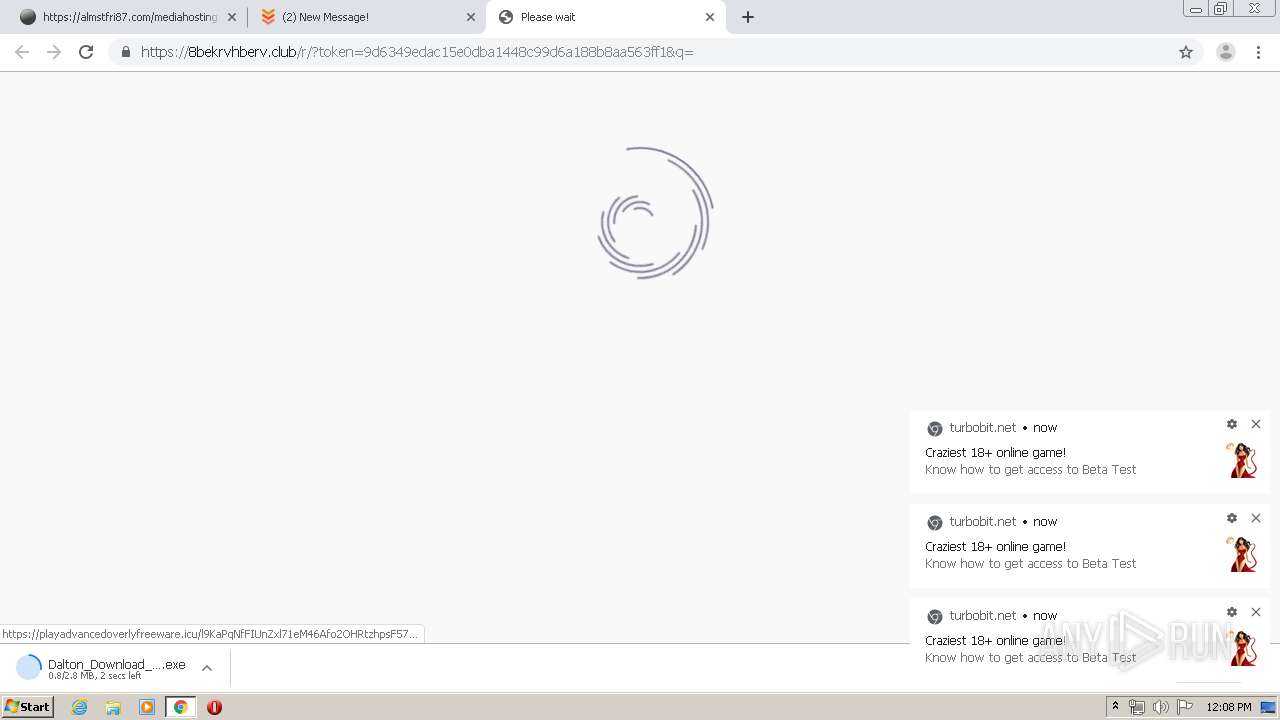This screenshot has height=720, width=1280.
Task: Select the Please wait tab
Action: click(x=605, y=17)
